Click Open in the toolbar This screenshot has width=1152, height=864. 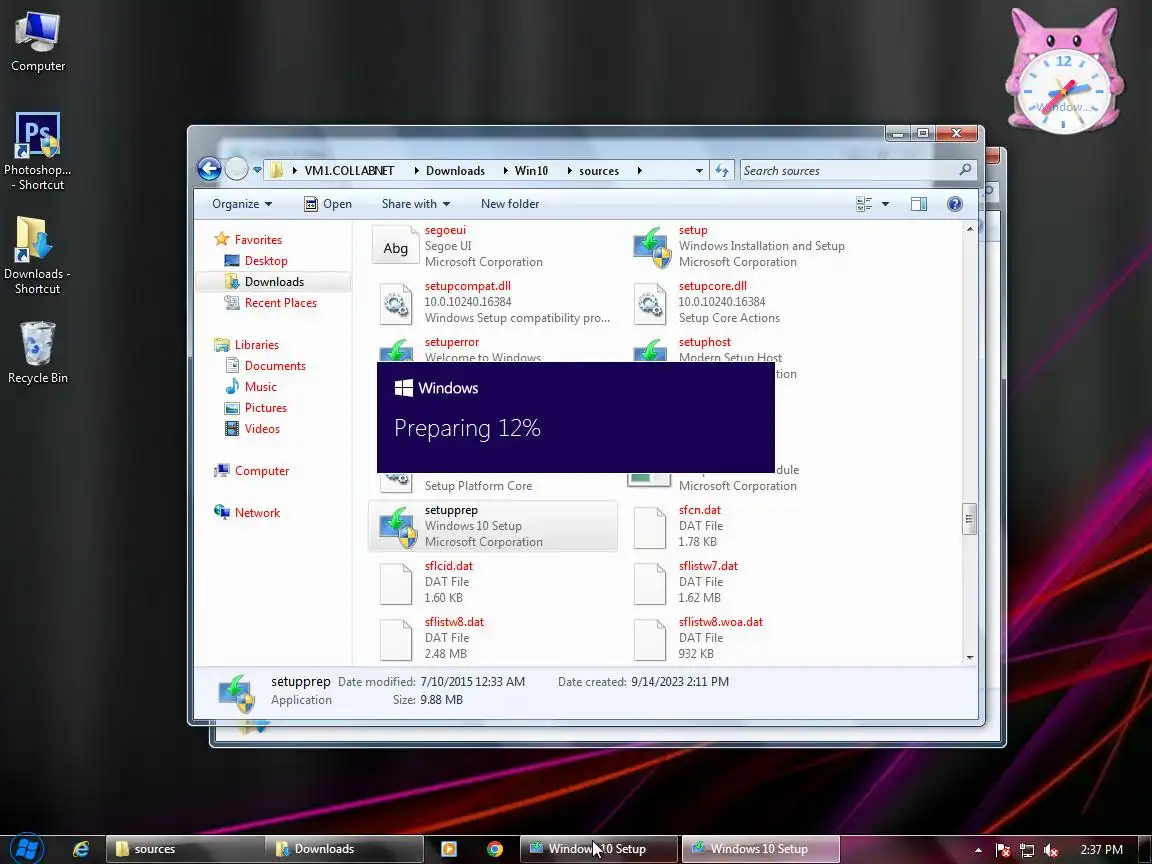(328, 204)
